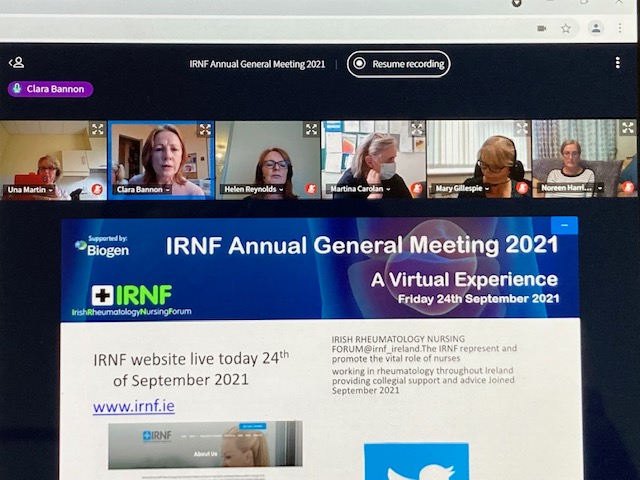The height and width of the screenshot is (480, 640).
Task: Click the Biogen supporter logo
Action: click(x=102, y=246)
